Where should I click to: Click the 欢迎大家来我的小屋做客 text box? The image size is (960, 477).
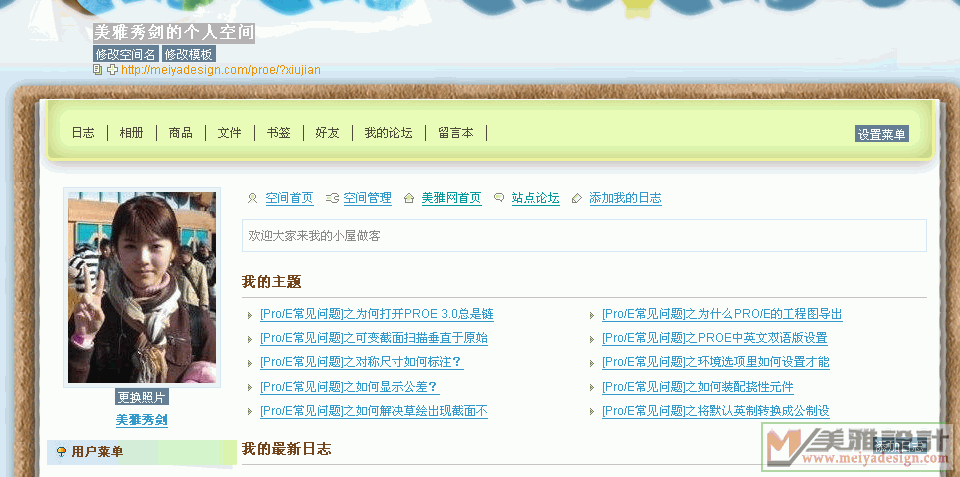click(584, 235)
